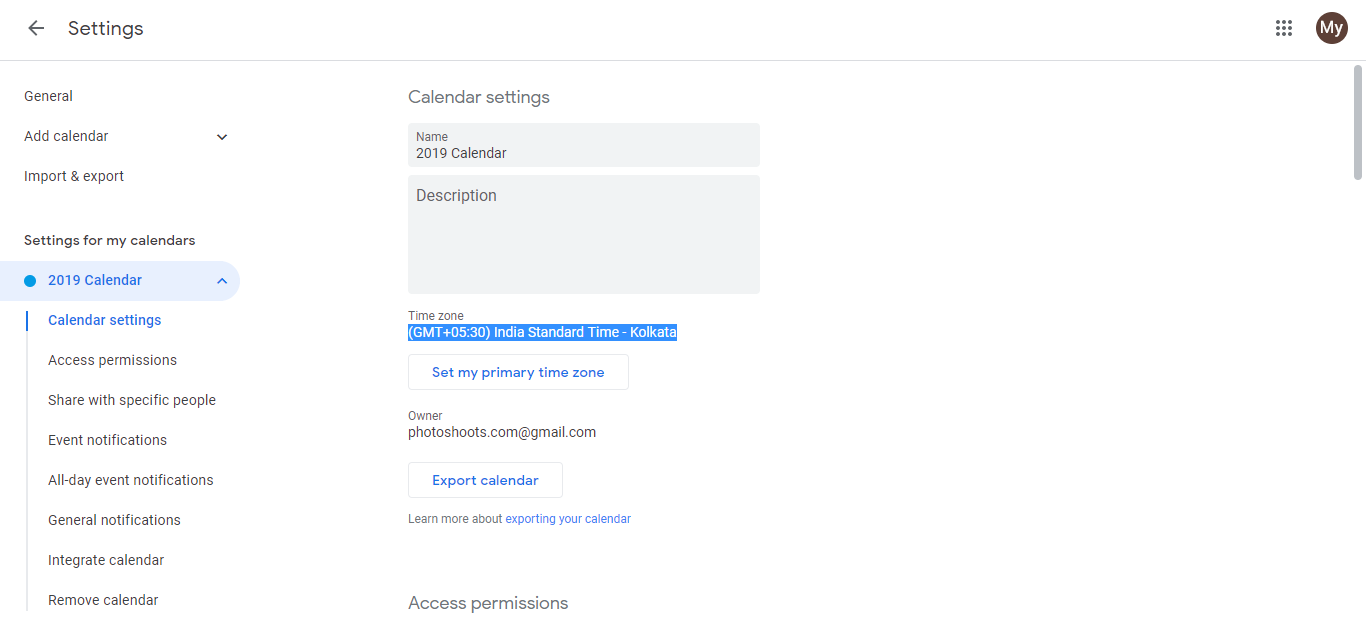Collapse the 2019 Calendar section chevron

222,281
